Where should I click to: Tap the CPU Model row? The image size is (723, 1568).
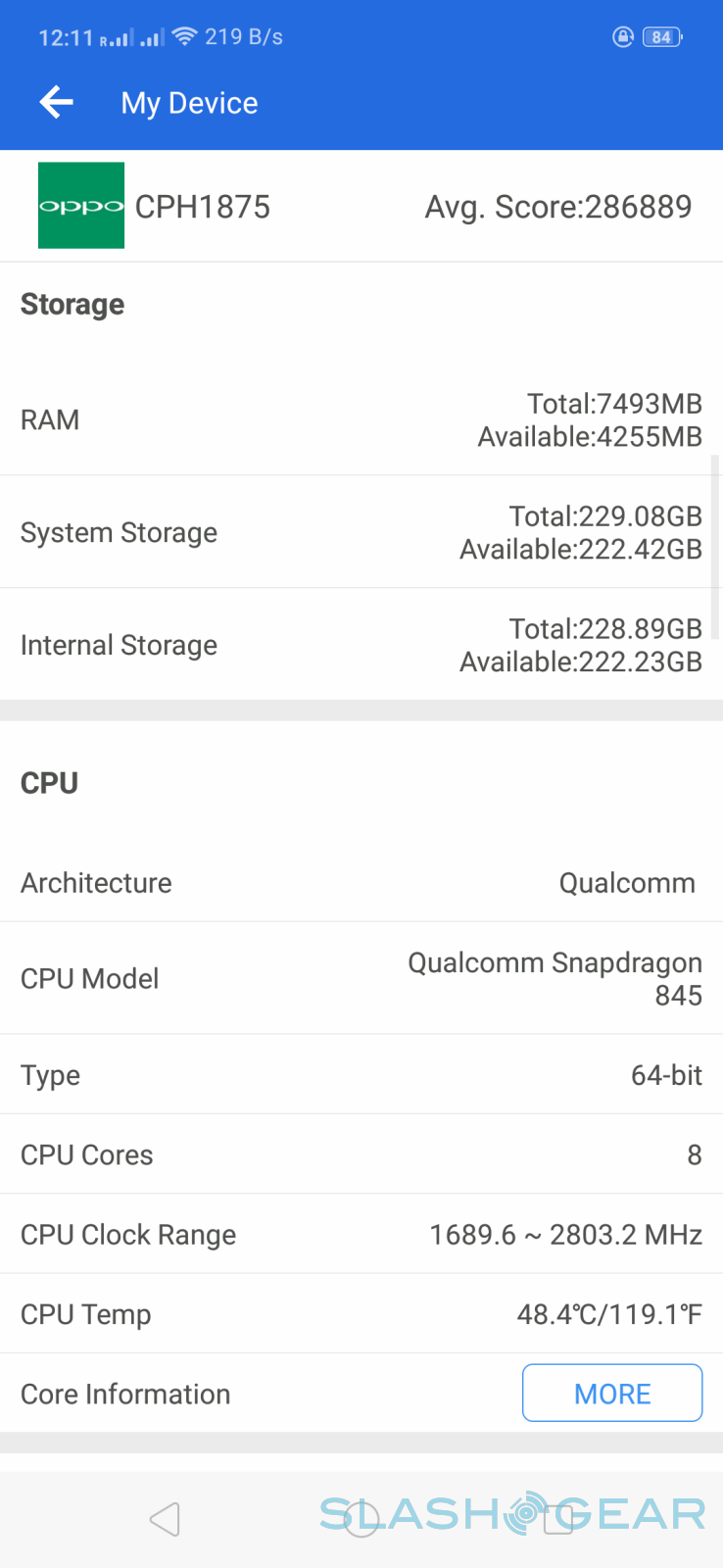361,978
